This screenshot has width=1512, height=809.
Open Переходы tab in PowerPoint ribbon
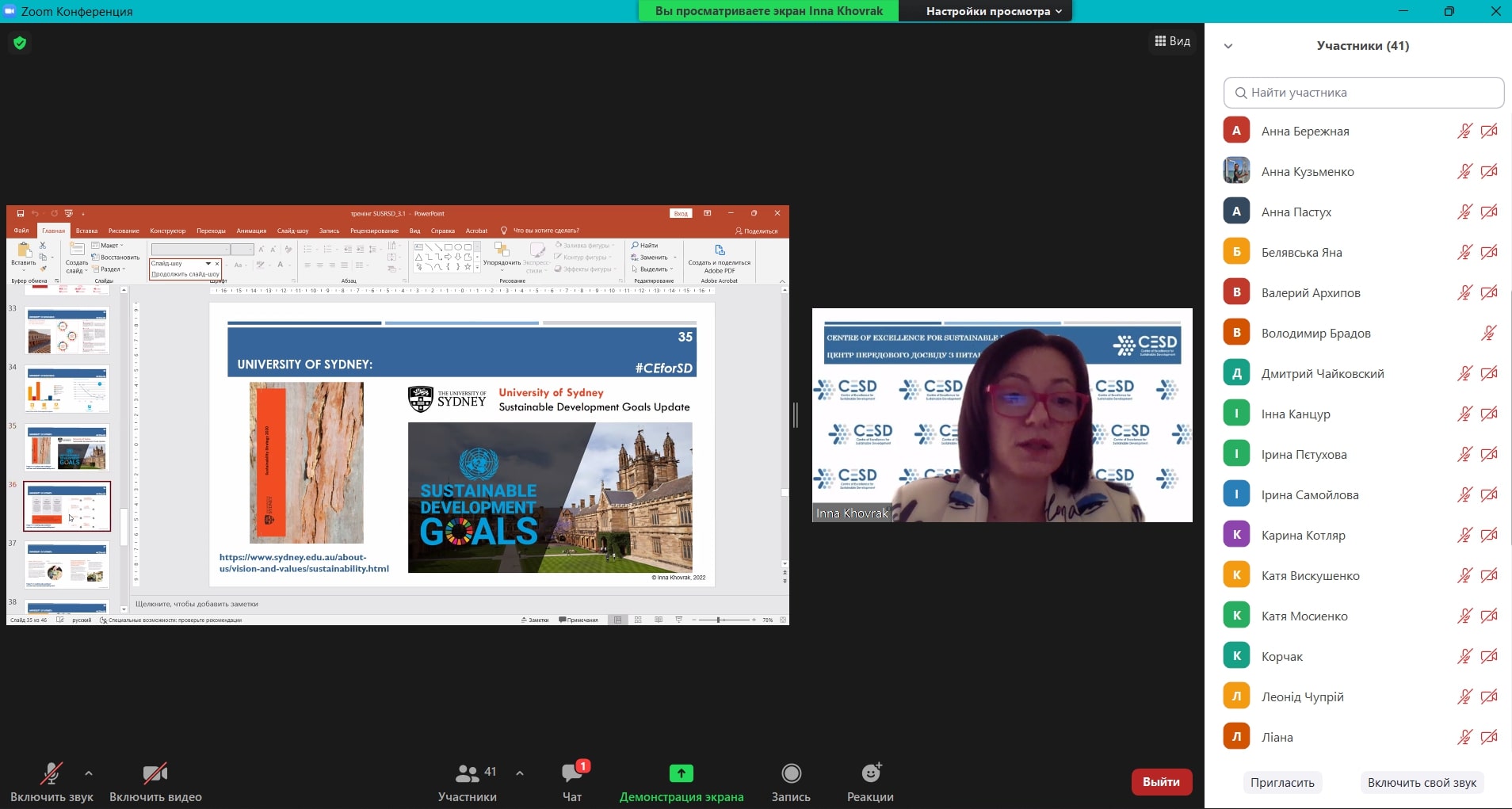point(211,231)
